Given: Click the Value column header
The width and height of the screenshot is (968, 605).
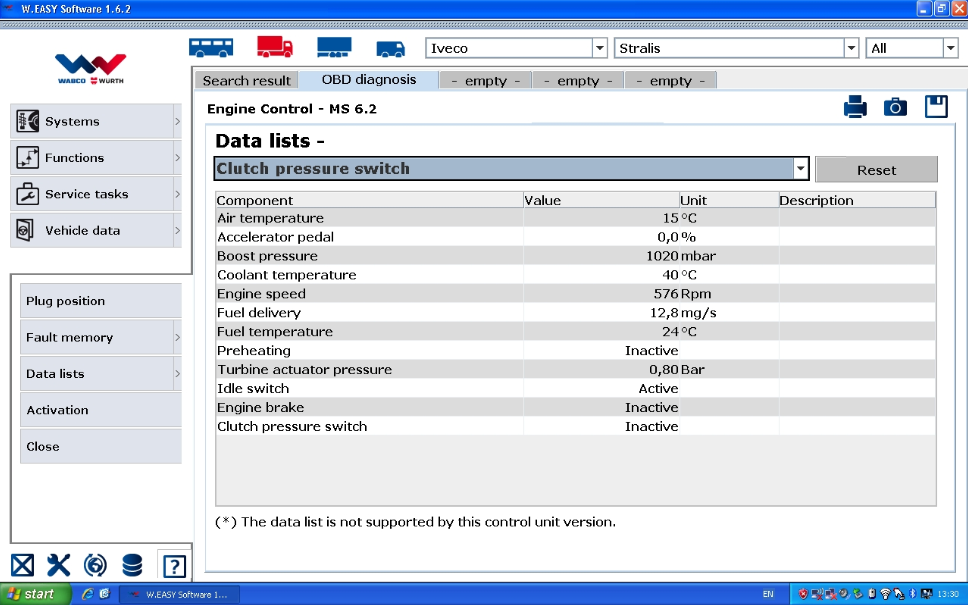Looking at the screenshot, I should click(x=601, y=200).
